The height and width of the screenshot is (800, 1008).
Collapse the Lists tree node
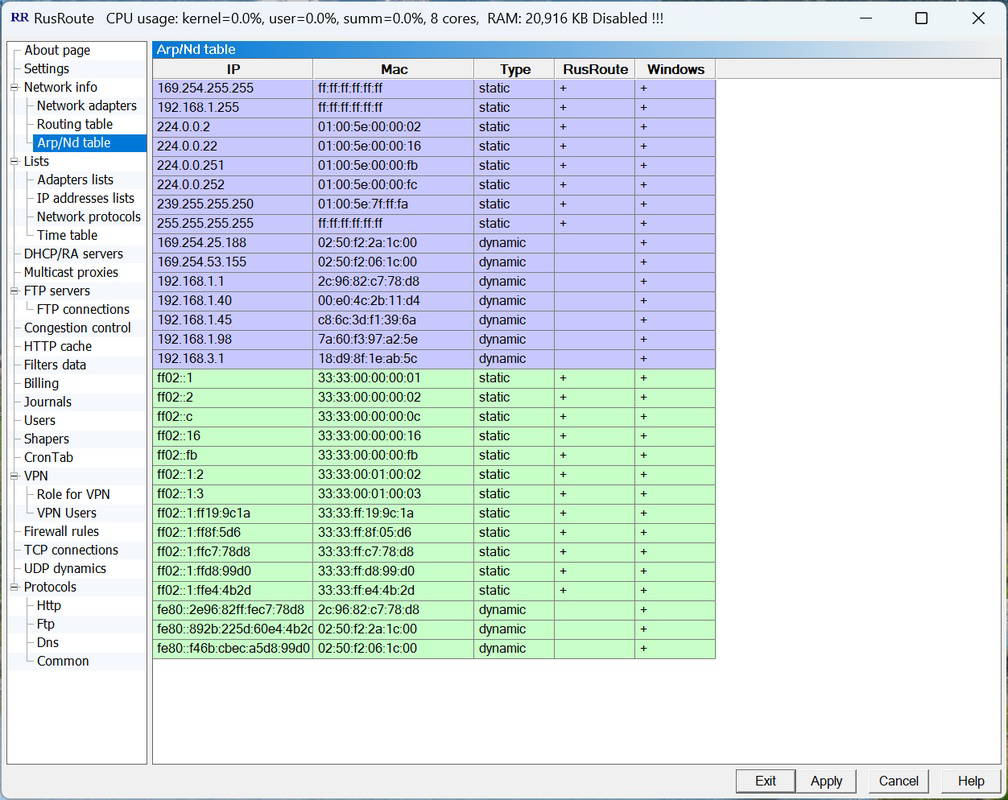14,161
